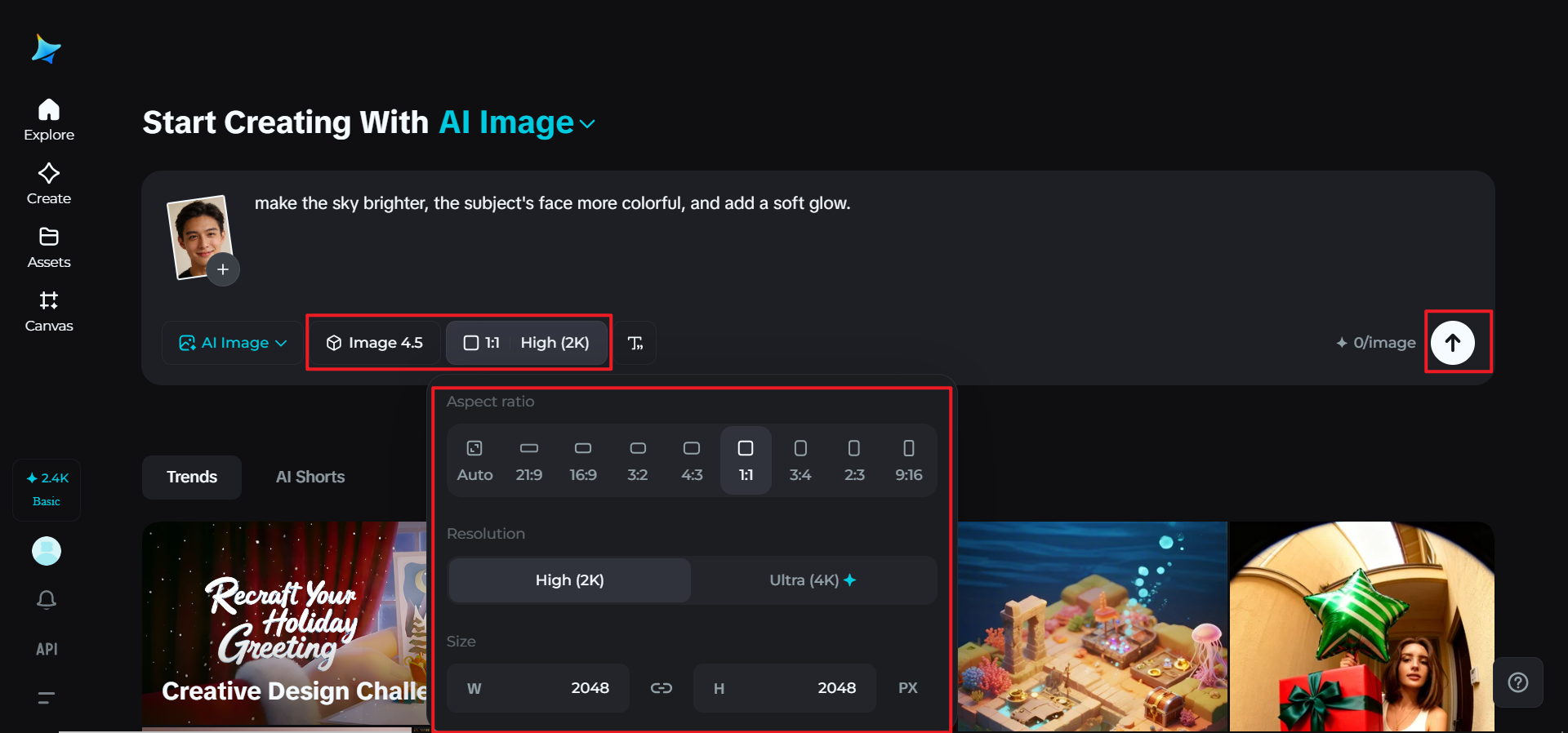Image resolution: width=1568 pixels, height=733 pixels.
Task: Click the 2.4K Basic credits button
Action: point(47,489)
